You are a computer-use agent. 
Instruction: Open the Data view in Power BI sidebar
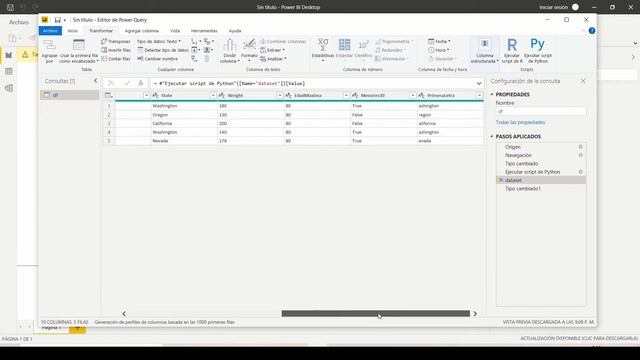(9, 72)
